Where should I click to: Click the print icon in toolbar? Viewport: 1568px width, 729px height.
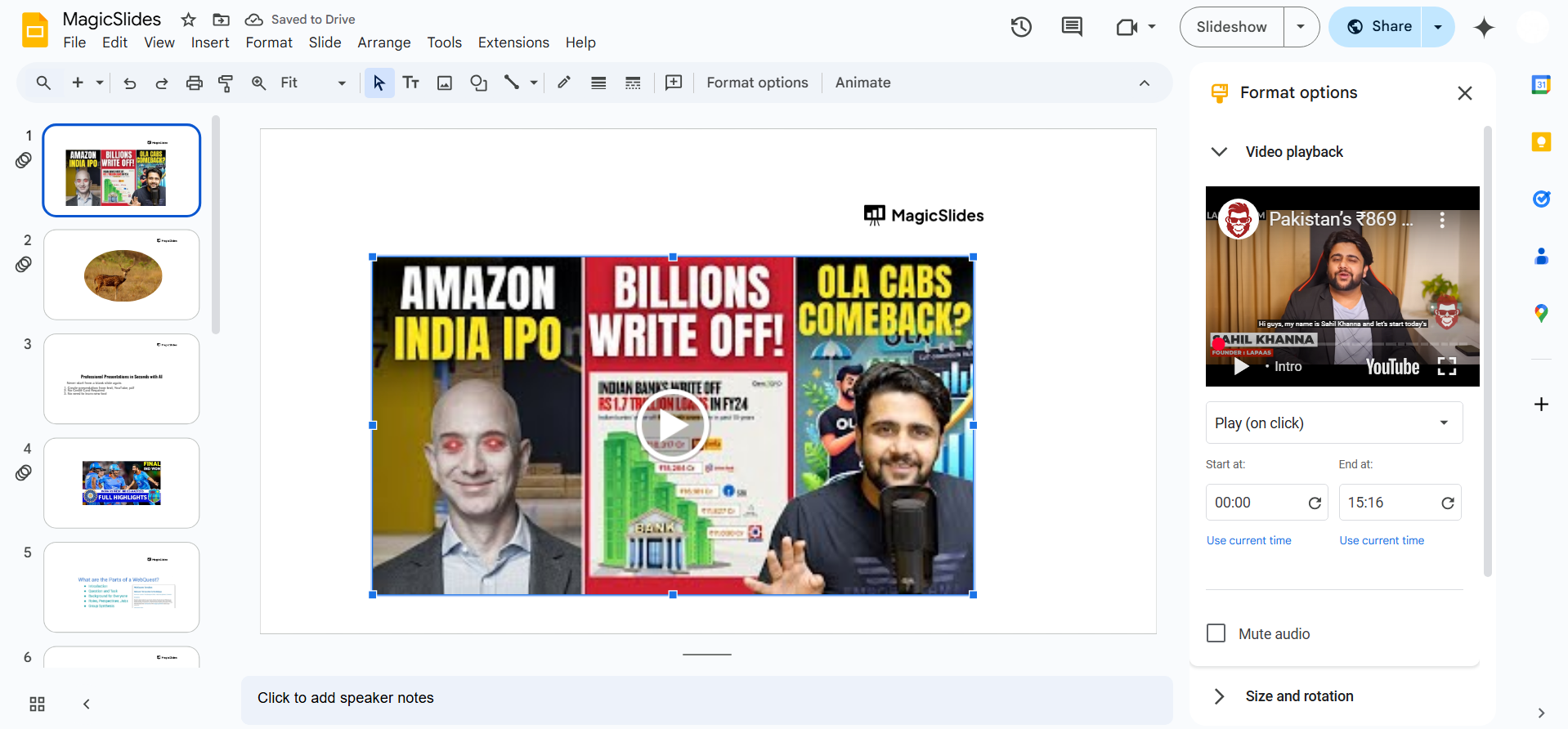click(x=194, y=83)
